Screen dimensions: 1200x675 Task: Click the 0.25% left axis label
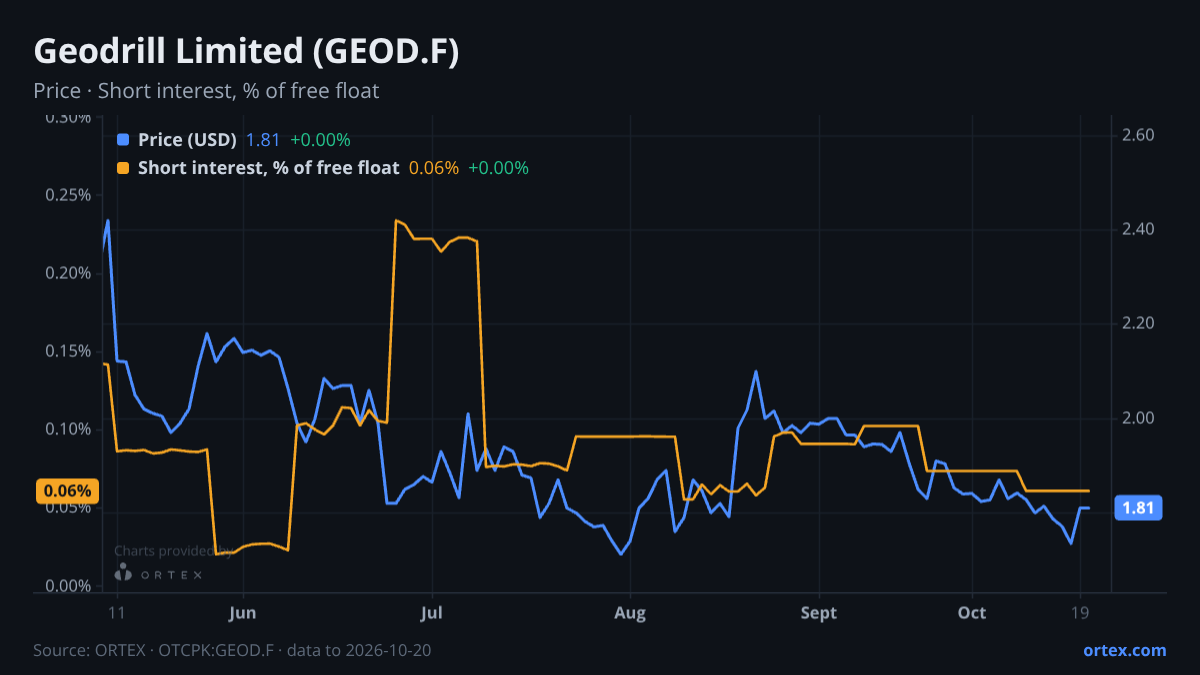click(66, 195)
